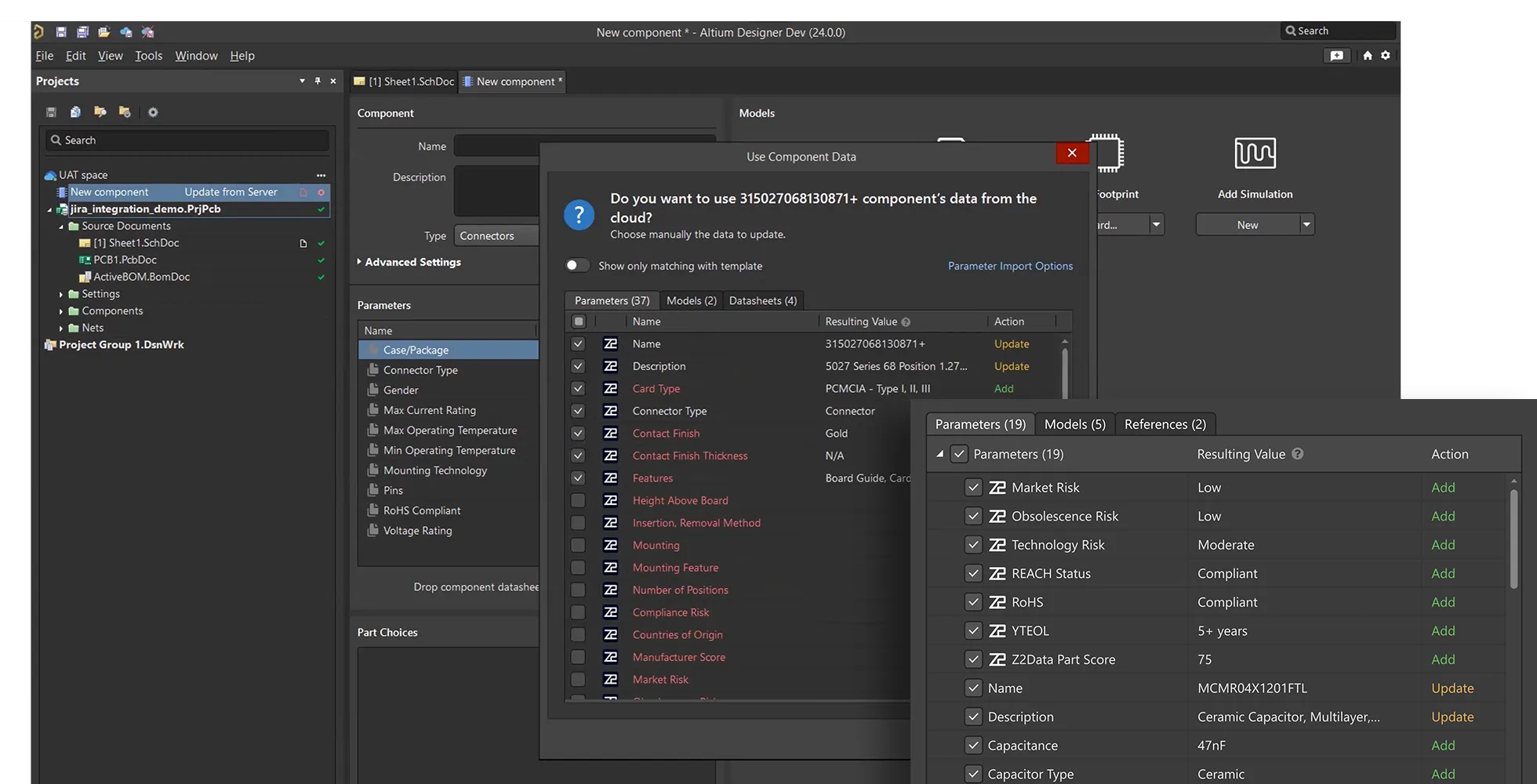Screen dimensions: 1537x784
Task: Open the Add Simulation New dropdown arrow
Action: tap(1306, 225)
